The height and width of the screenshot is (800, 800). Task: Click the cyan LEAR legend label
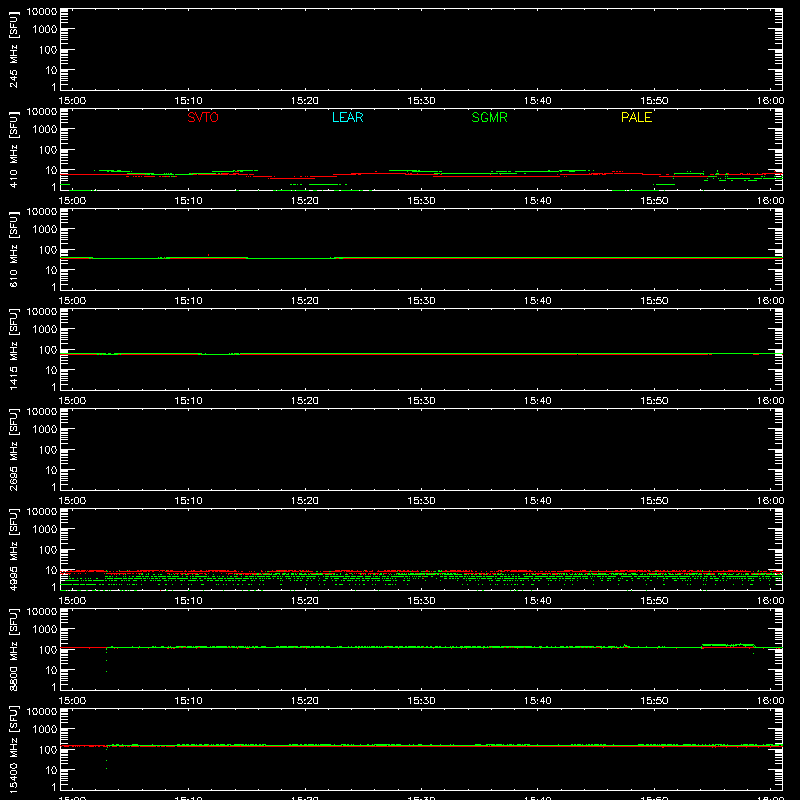[347, 117]
